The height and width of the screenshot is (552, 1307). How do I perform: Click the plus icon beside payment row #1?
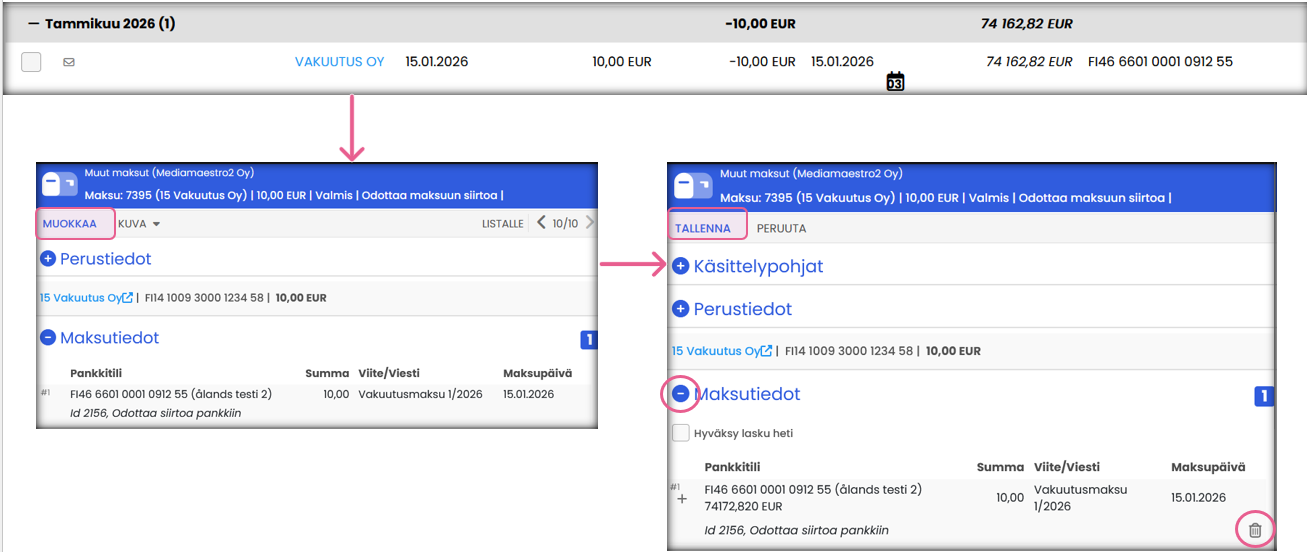pyautogui.click(x=682, y=498)
